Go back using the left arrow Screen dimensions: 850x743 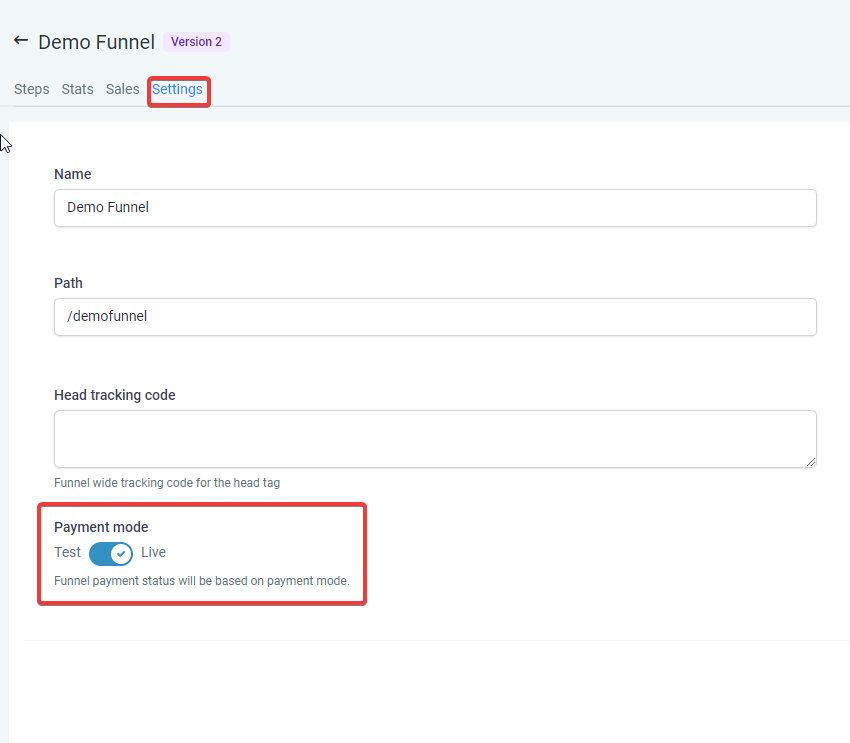point(21,41)
